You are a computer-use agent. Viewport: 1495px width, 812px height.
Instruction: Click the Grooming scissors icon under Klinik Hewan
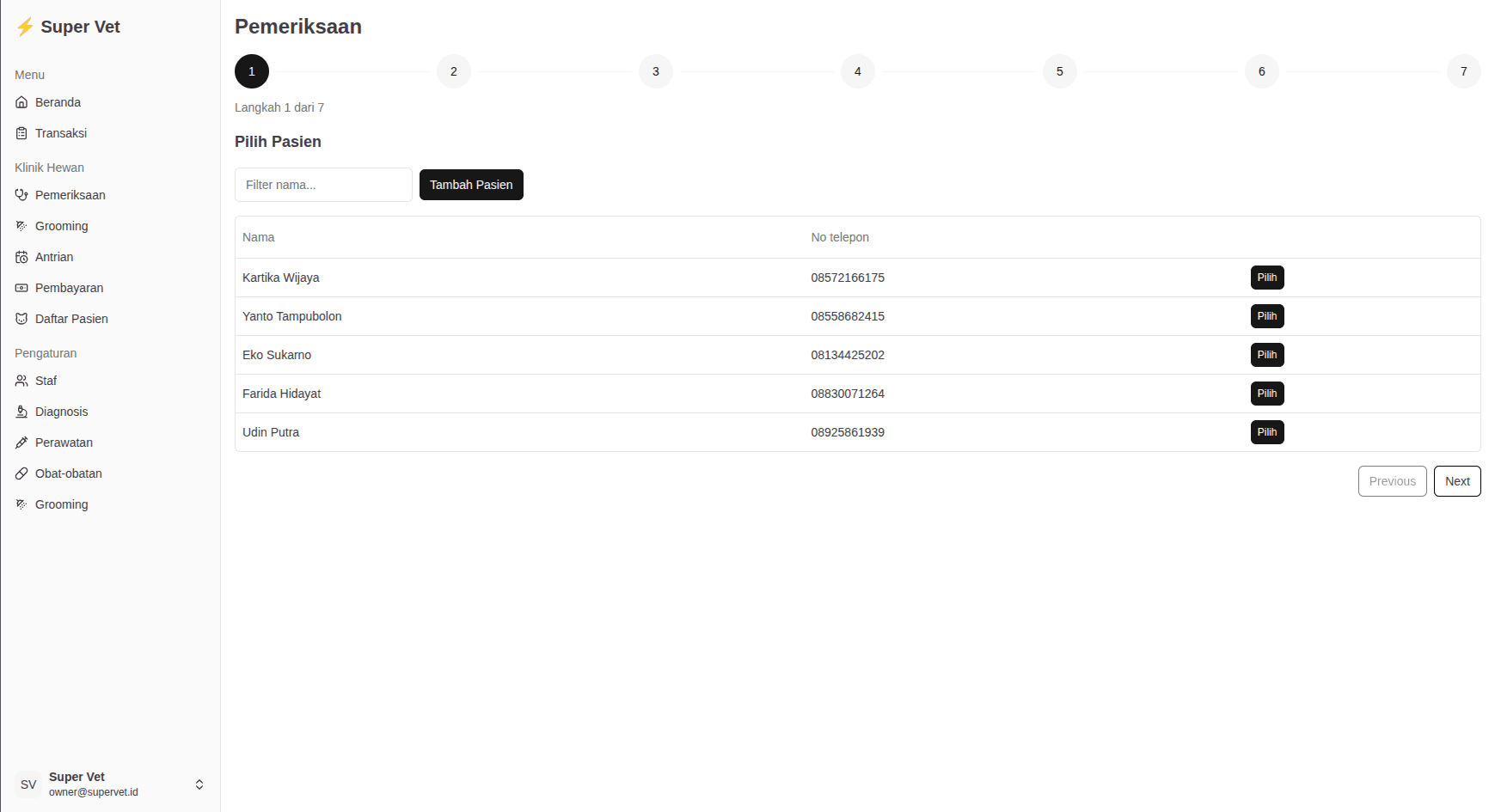21,226
